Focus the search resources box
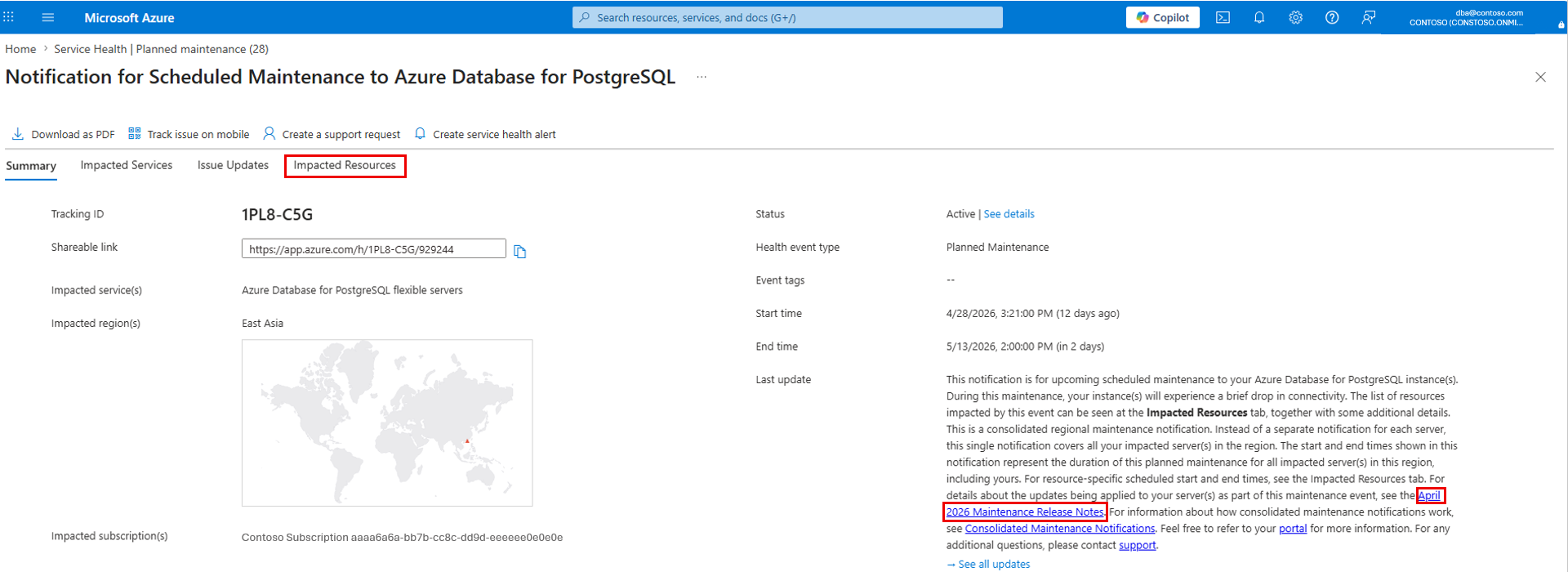The height and width of the screenshot is (572, 1568). tap(787, 17)
